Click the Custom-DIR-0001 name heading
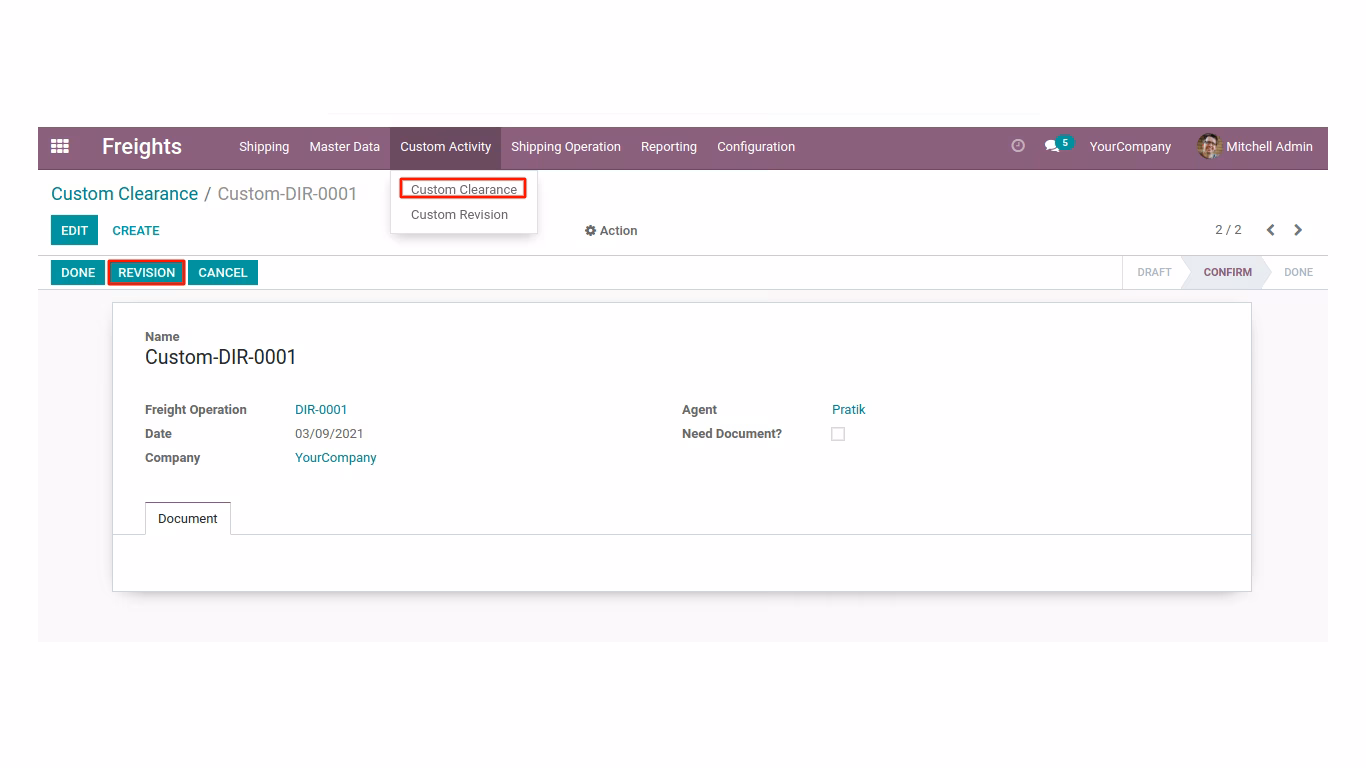The image size is (1366, 768). click(x=221, y=357)
